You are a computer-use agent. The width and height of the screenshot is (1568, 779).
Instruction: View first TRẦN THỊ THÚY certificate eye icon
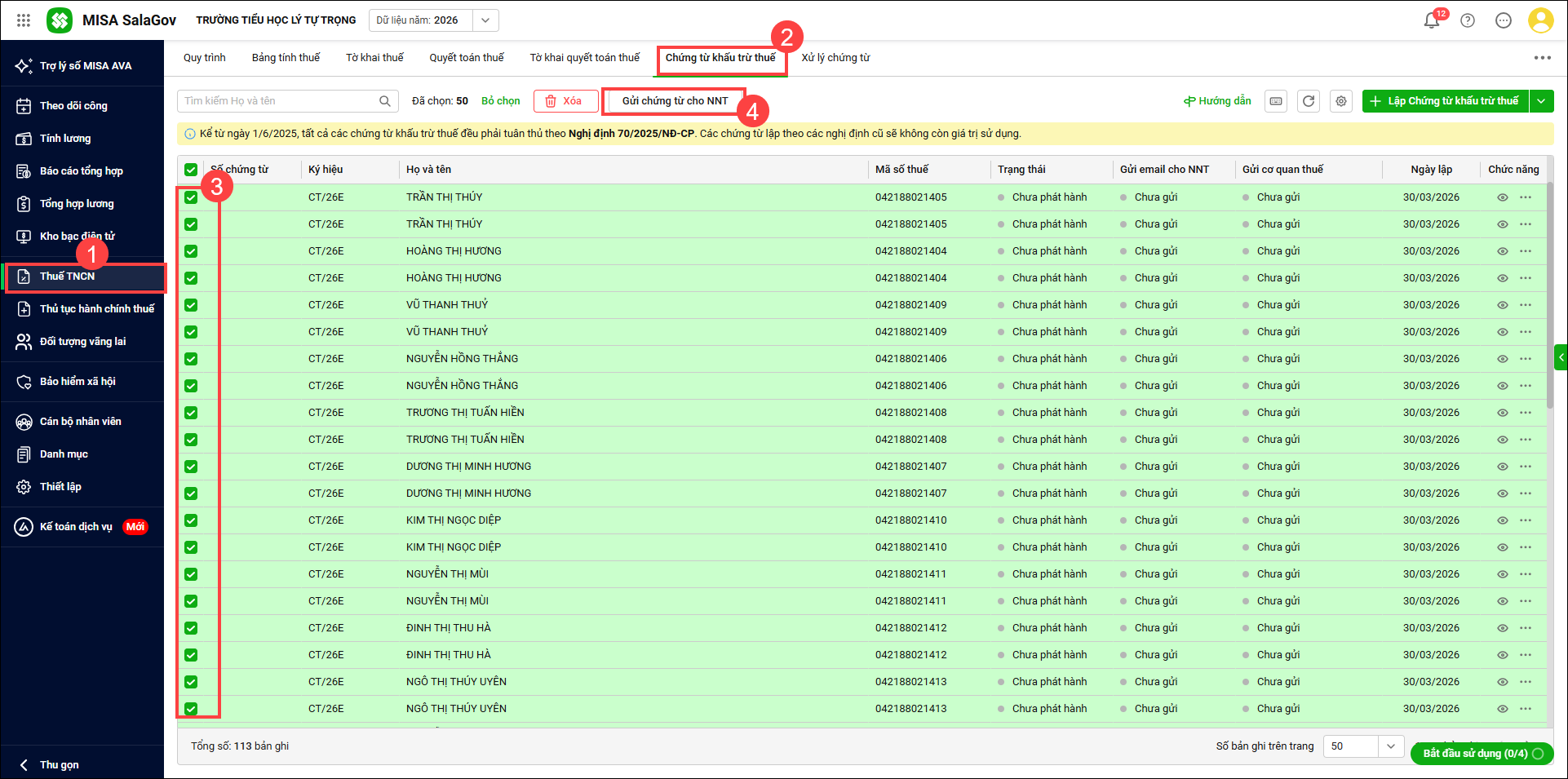click(1502, 197)
